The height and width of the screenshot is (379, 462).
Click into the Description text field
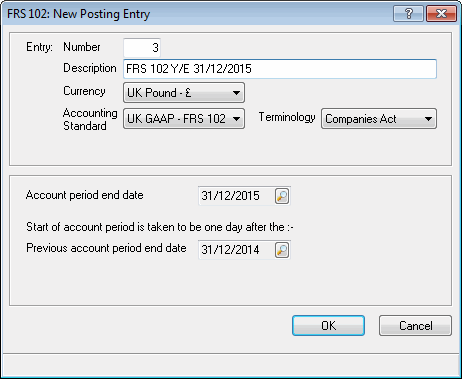click(280, 69)
